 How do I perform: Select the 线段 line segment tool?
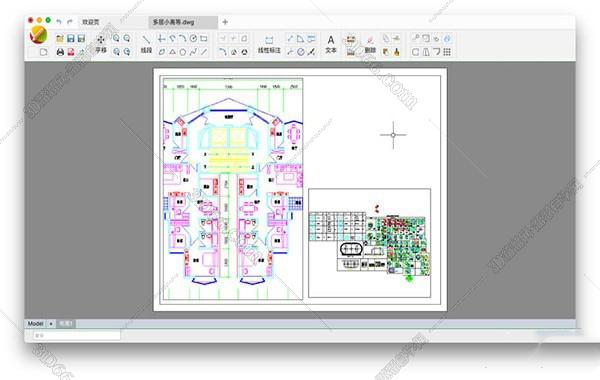(x=146, y=43)
